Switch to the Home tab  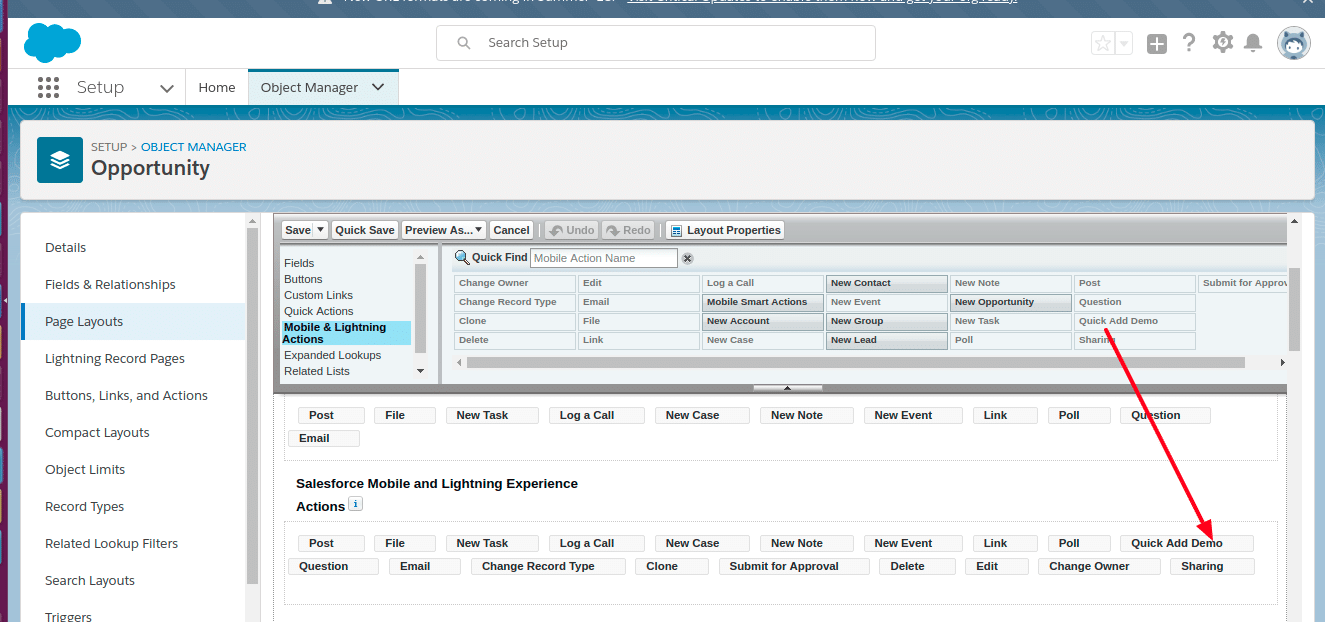(x=216, y=88)
